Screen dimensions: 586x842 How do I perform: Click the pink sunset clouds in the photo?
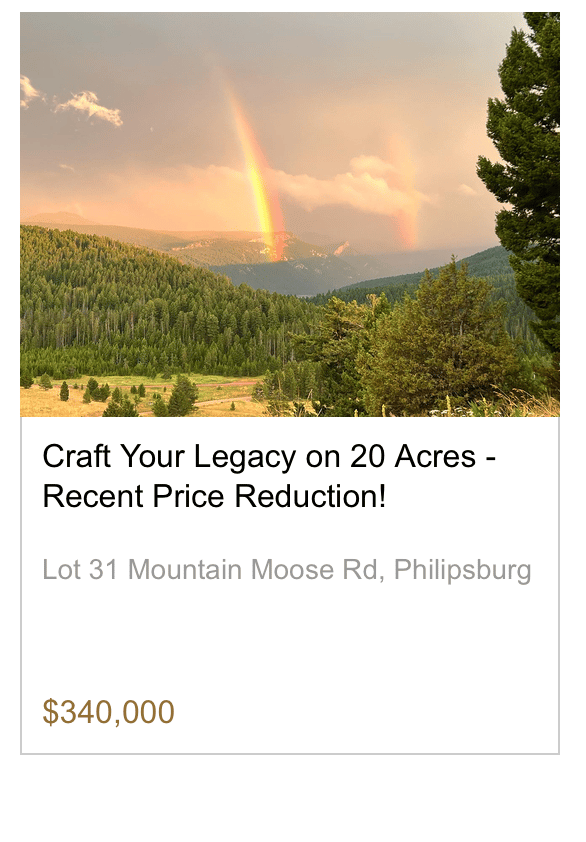(344, 188)
